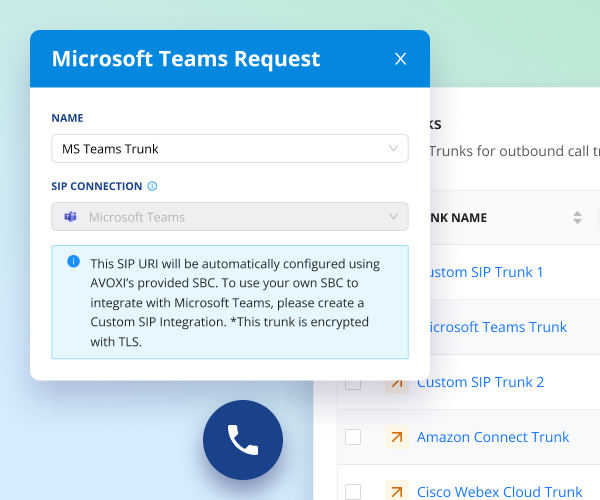Click the blue phone call button
The width and height of the screenshot is (600, 500).
coord(243,439)
